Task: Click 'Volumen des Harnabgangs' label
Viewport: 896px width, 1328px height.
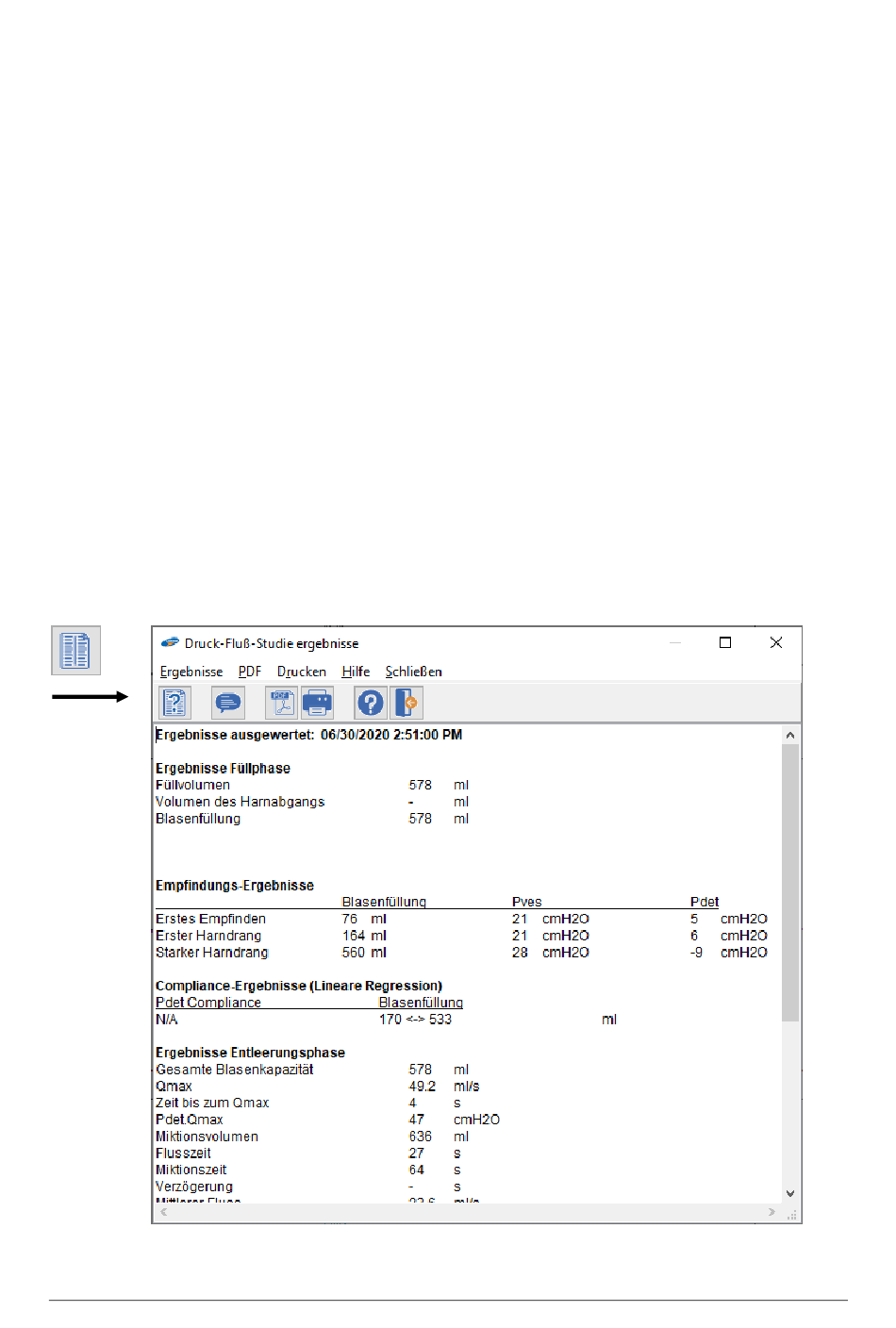Action: 240,802
